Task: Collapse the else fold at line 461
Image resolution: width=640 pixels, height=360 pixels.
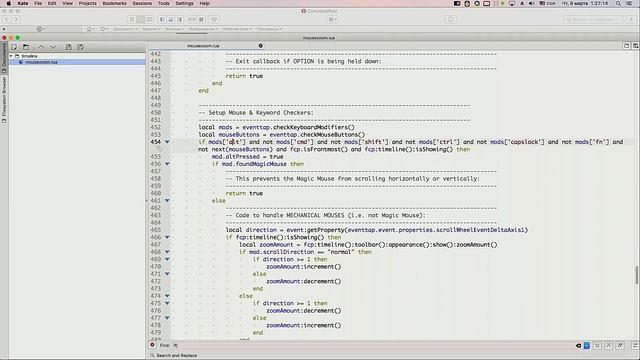Action: pos(167,200)
